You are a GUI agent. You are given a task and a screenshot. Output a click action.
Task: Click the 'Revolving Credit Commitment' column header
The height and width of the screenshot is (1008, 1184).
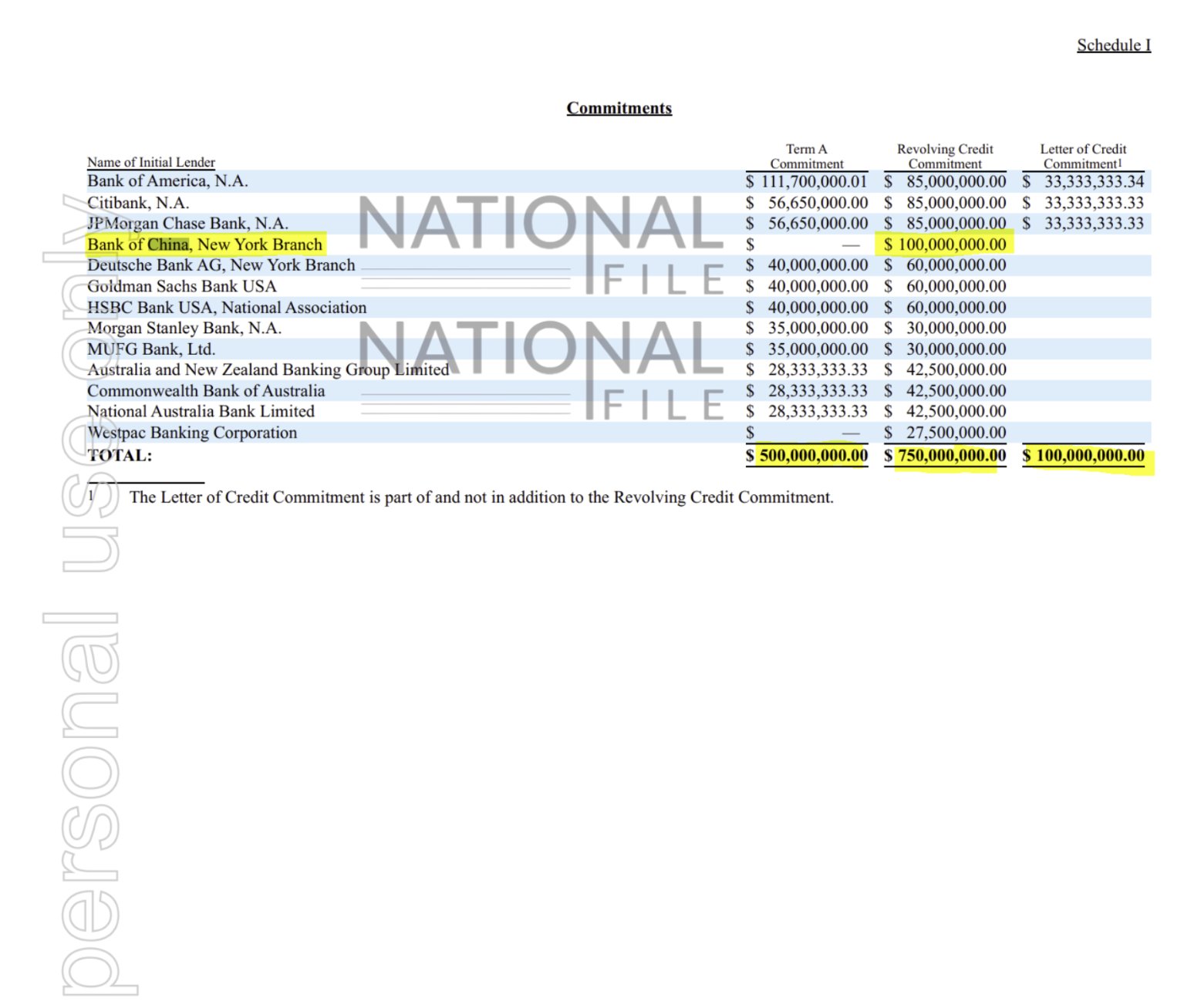click(945, 157)
